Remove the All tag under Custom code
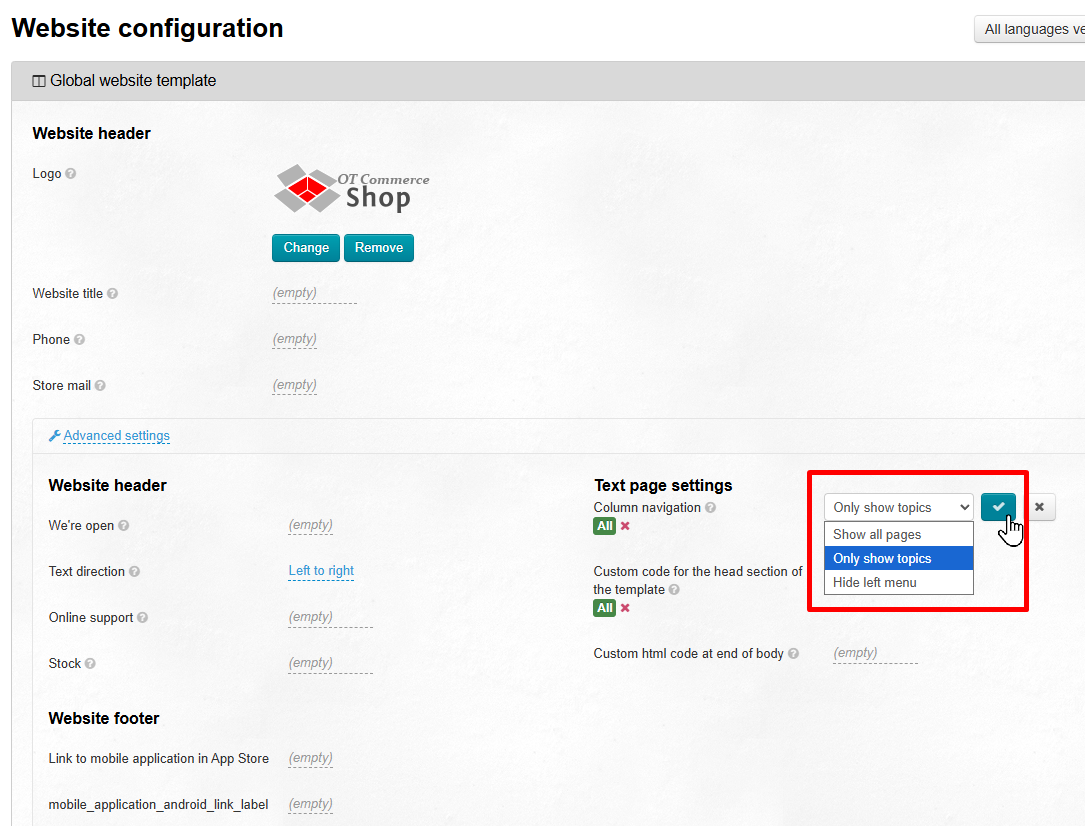Image resolution: width=1085 pixels, height=826 pixels. point(625,608)
